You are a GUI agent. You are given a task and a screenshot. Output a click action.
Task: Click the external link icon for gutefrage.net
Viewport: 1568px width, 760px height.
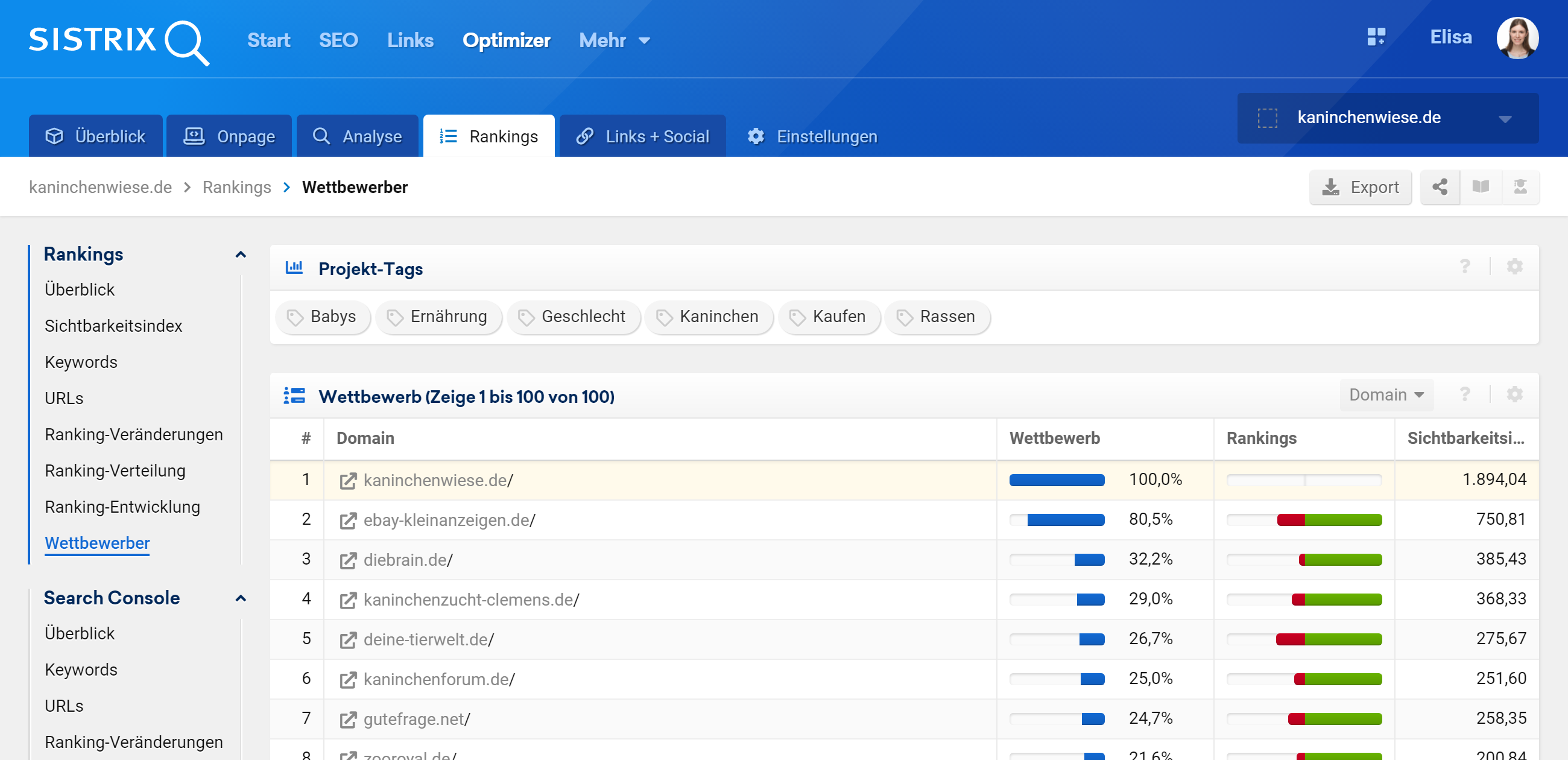pyautogui.click(x=347, y=720)
